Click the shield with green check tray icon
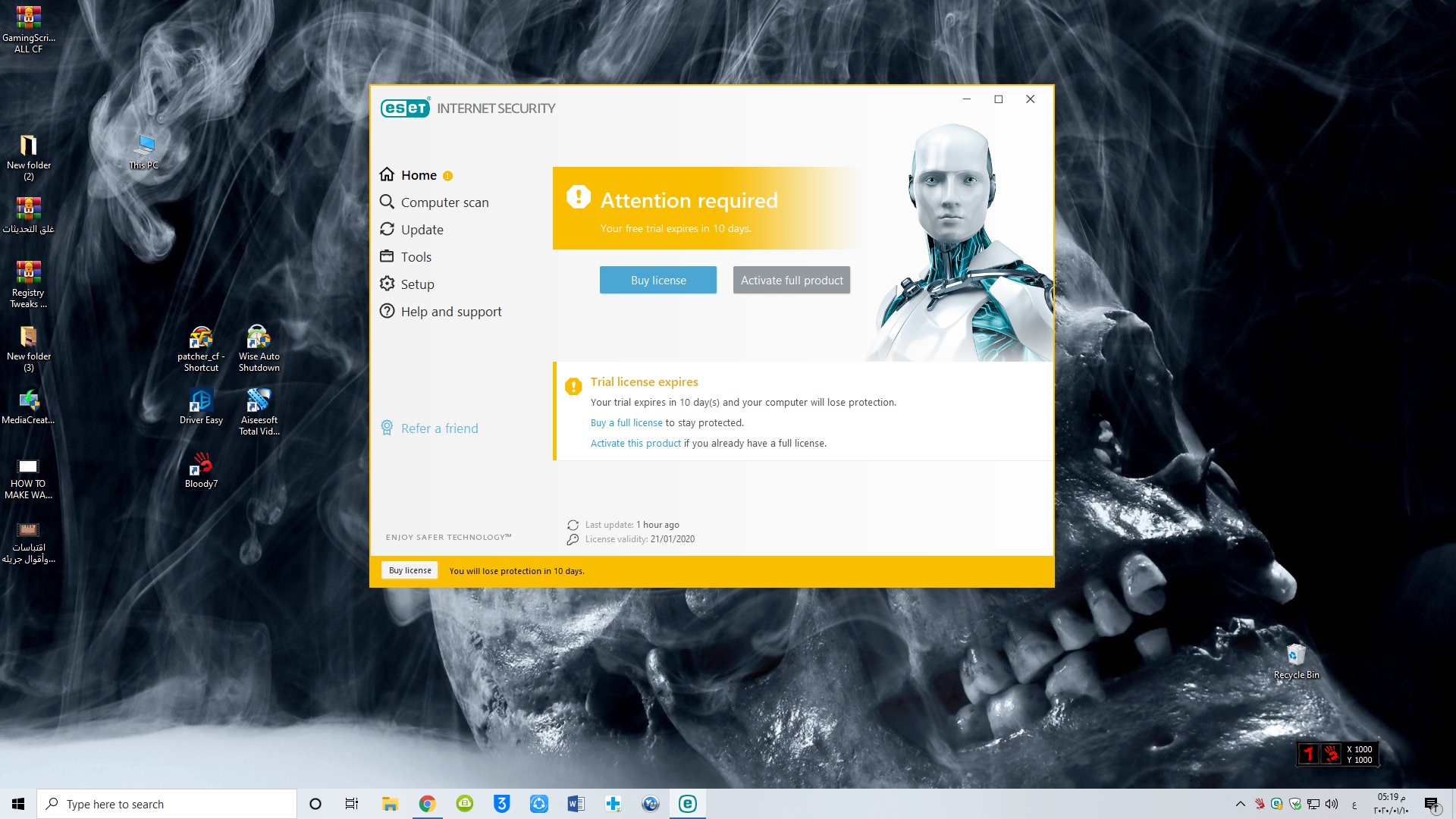The image size is (1456, 819). (x=1295, y=804)
